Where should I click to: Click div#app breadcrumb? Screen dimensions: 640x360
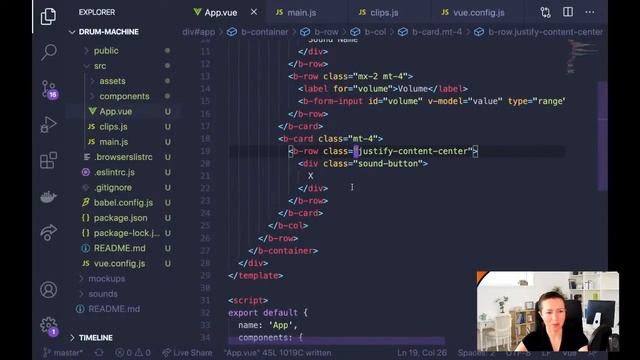click(x=198, y=32)
